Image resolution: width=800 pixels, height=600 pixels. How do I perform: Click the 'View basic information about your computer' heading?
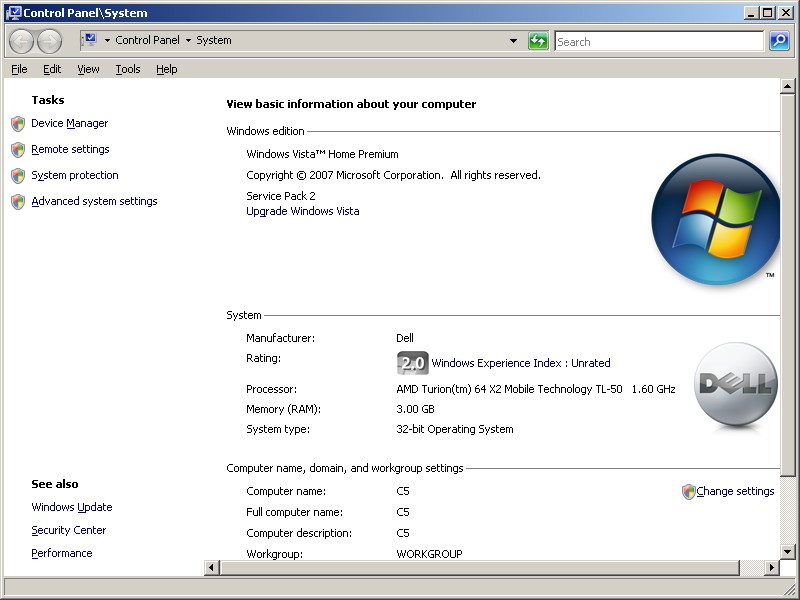[x=351, y=104]
